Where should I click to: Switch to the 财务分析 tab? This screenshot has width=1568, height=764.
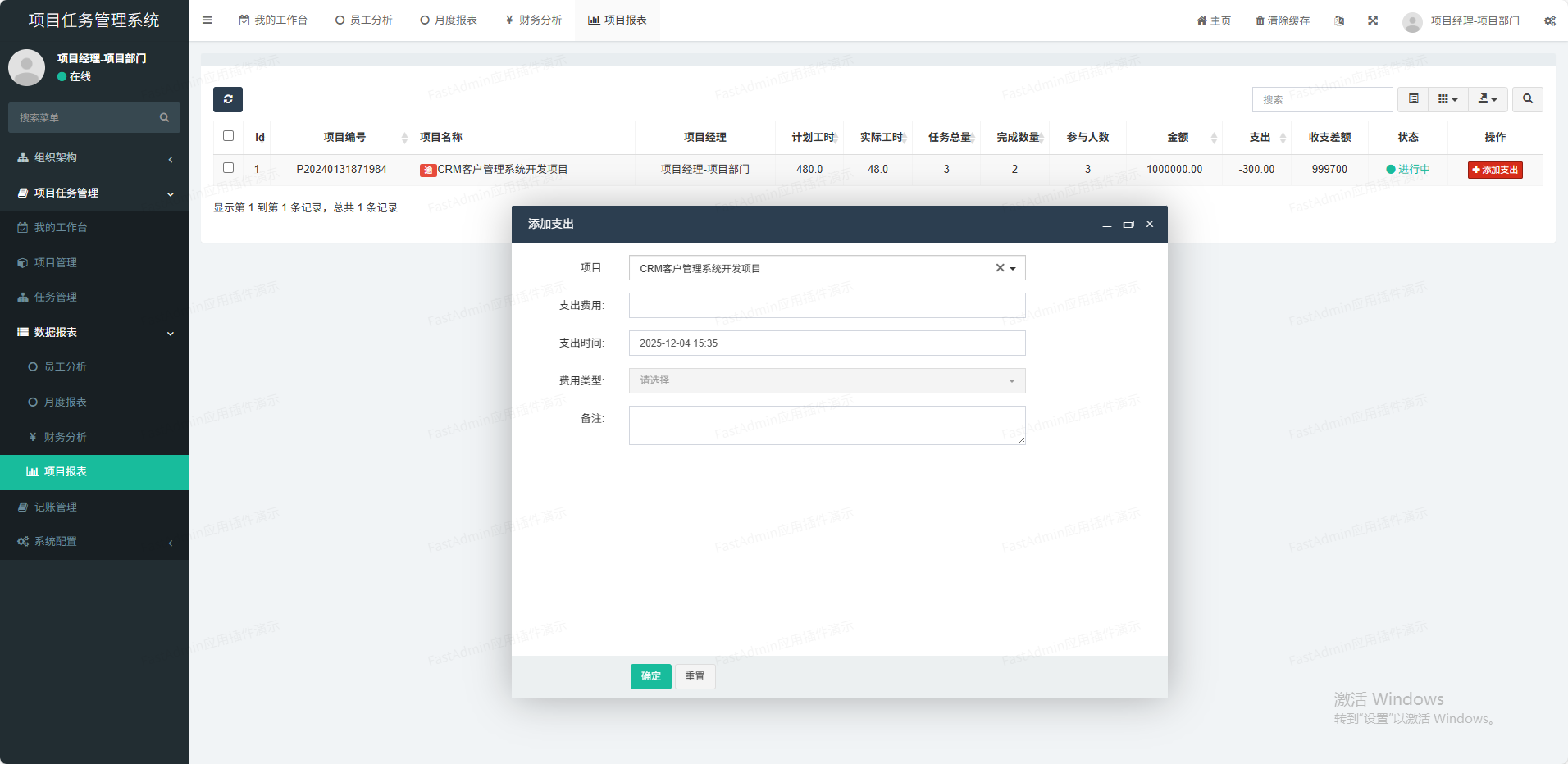533,20
